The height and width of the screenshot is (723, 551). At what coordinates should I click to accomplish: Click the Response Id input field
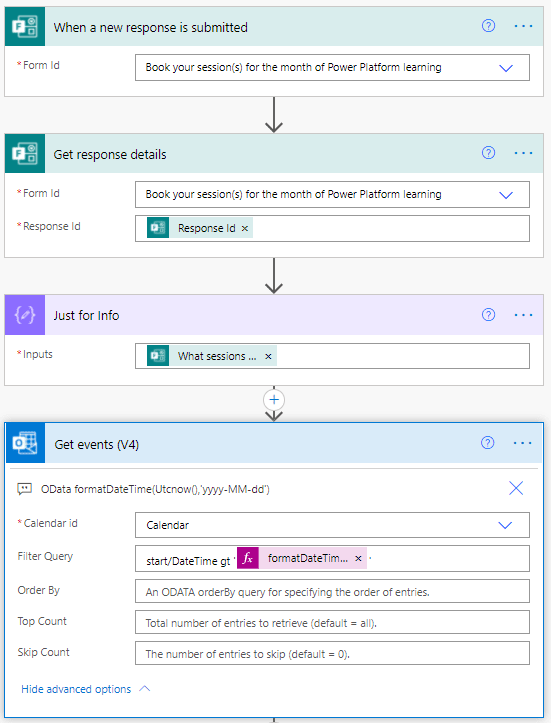coord(332,228)
